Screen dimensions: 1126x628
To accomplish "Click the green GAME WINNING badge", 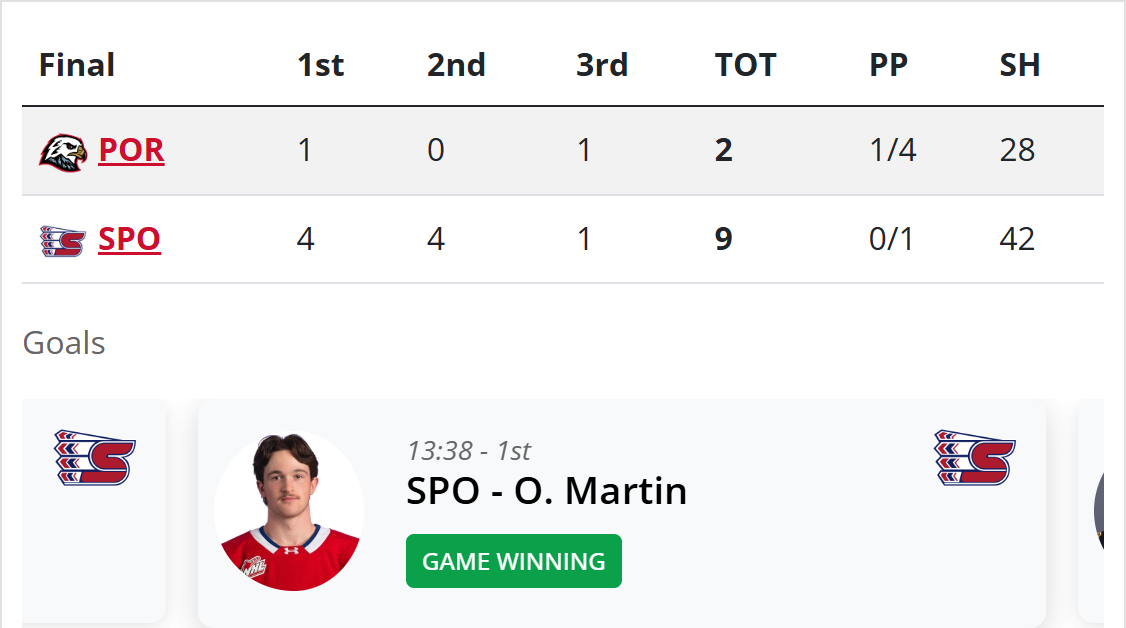I will [513, 561].
